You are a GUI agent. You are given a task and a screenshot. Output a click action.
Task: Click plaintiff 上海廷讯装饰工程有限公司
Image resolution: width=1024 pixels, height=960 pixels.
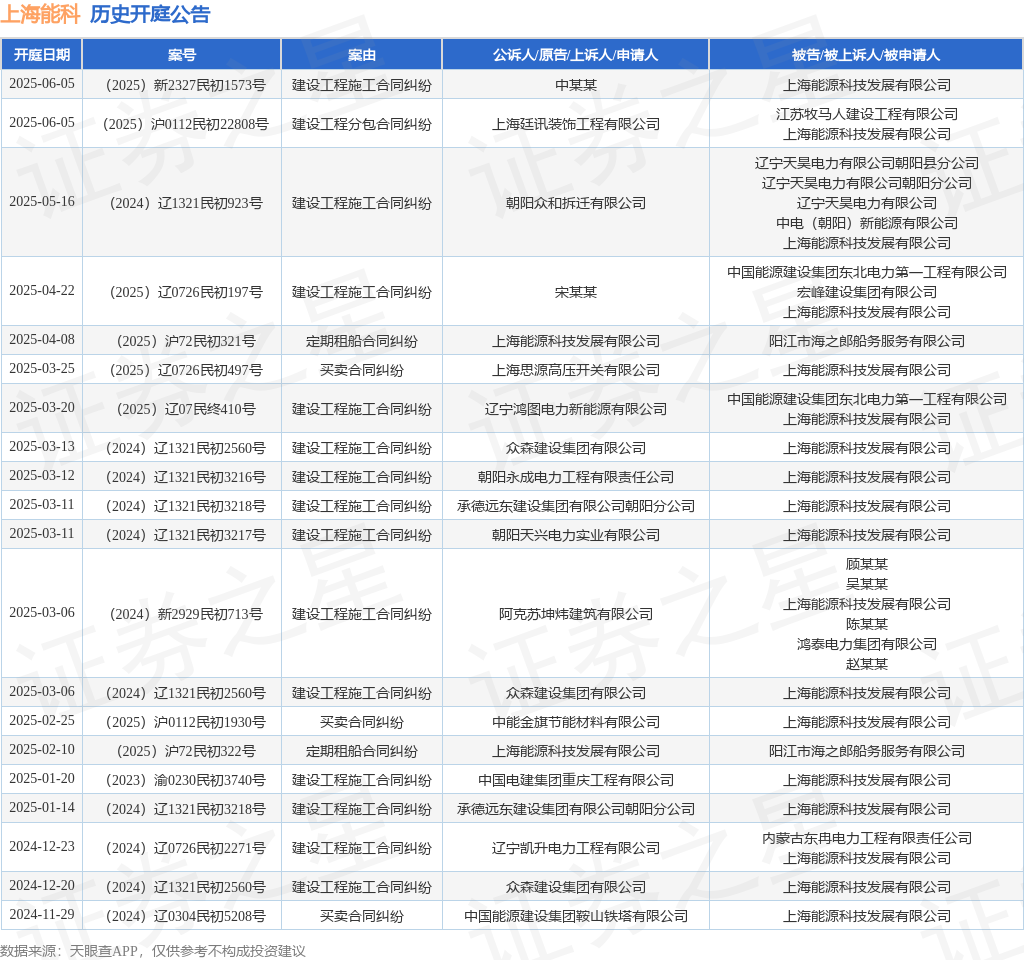pyautogui.click(x=575, y=123)
